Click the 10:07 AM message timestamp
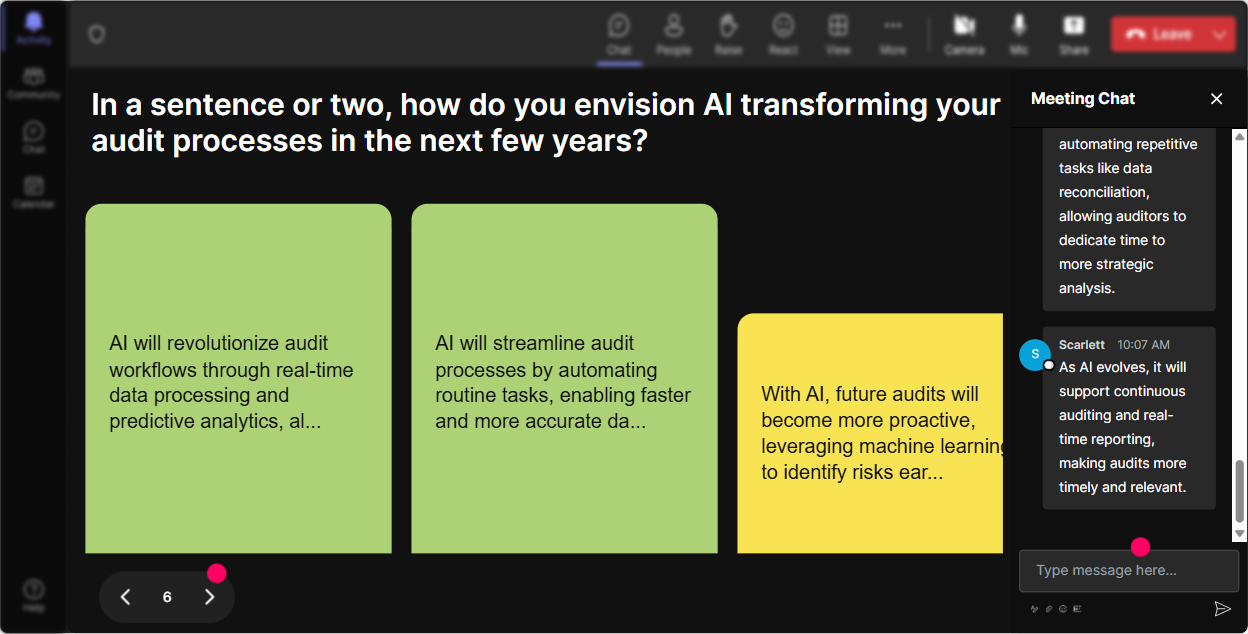The image size is (1248, 634). [1143, 344]
